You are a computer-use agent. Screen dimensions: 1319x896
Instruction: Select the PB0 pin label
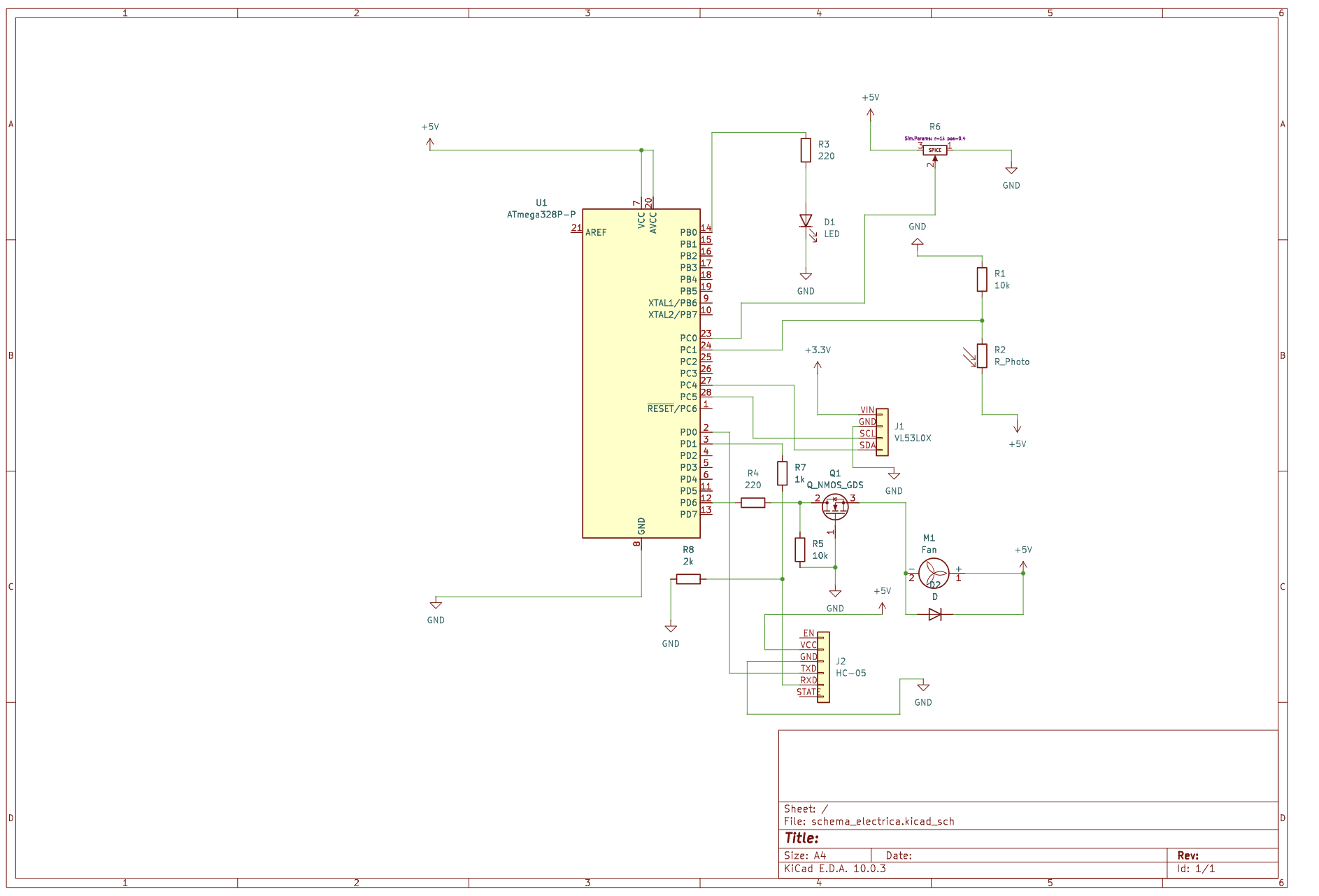pos(688,233)
